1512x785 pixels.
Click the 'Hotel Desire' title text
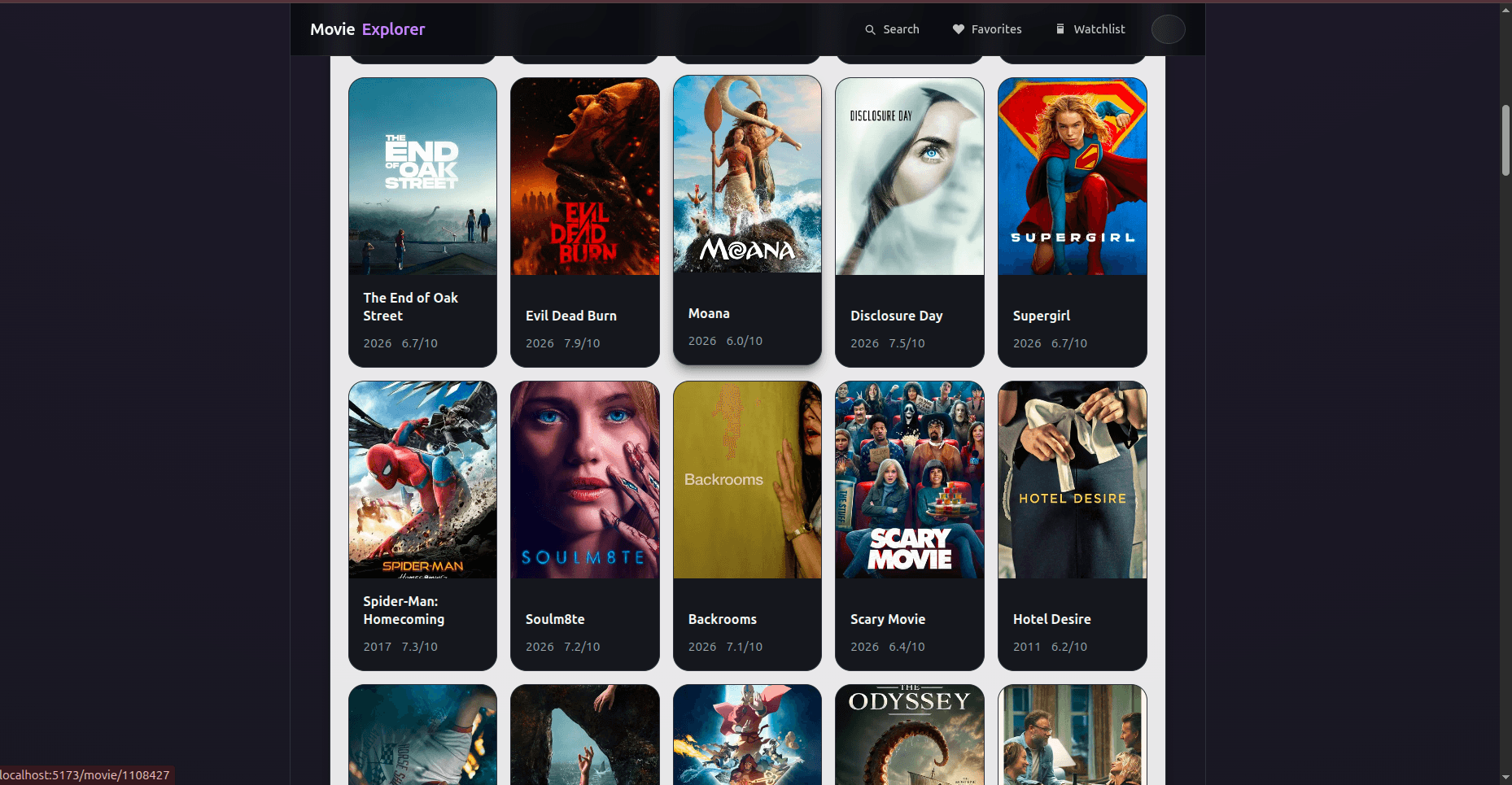point(1052,619)
